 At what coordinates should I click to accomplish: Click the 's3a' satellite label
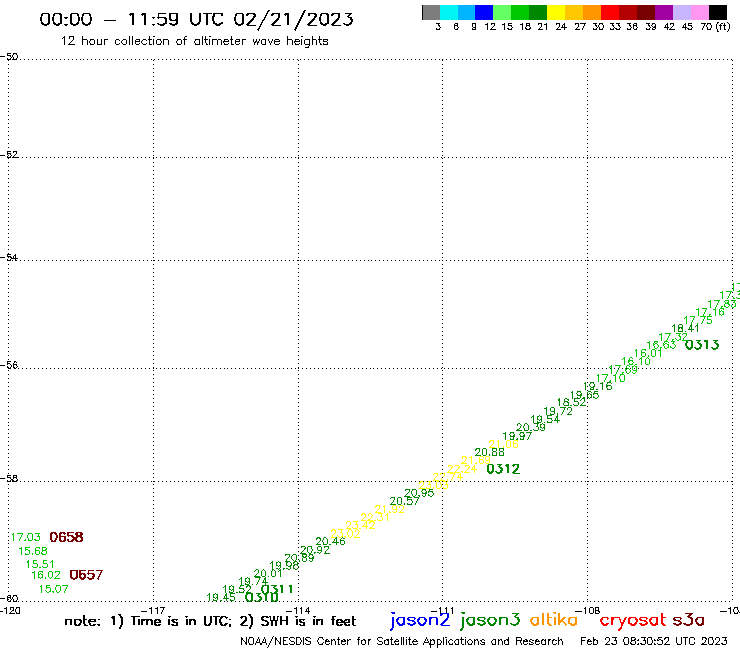click(x=689, y=620)
